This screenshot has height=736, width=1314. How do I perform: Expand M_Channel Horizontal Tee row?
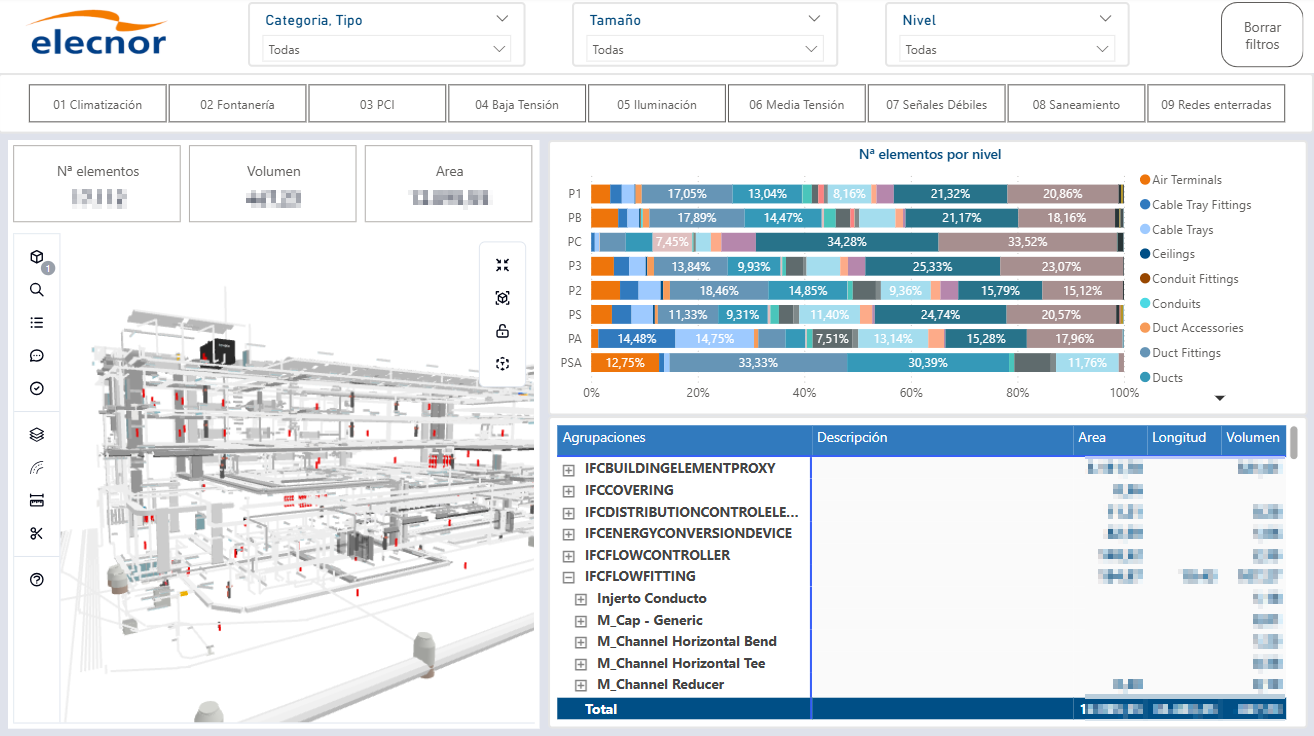[580, 664]
